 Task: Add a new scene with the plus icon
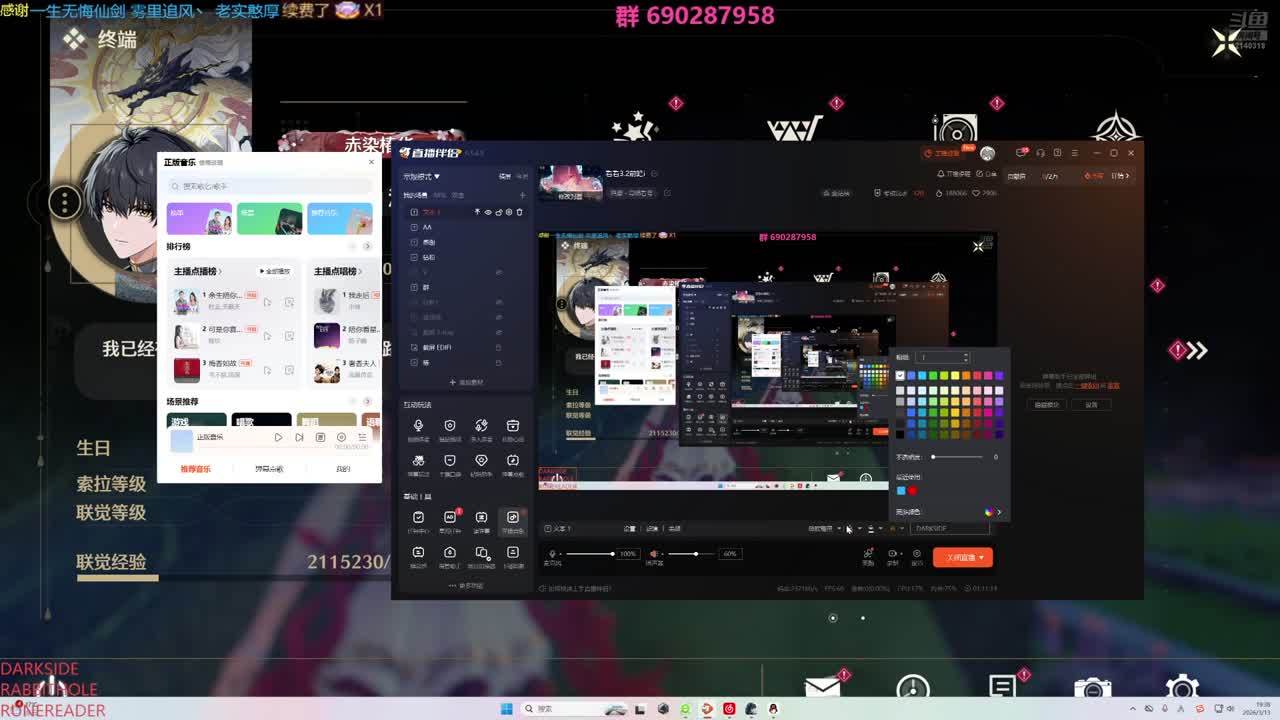coord(522,195)
